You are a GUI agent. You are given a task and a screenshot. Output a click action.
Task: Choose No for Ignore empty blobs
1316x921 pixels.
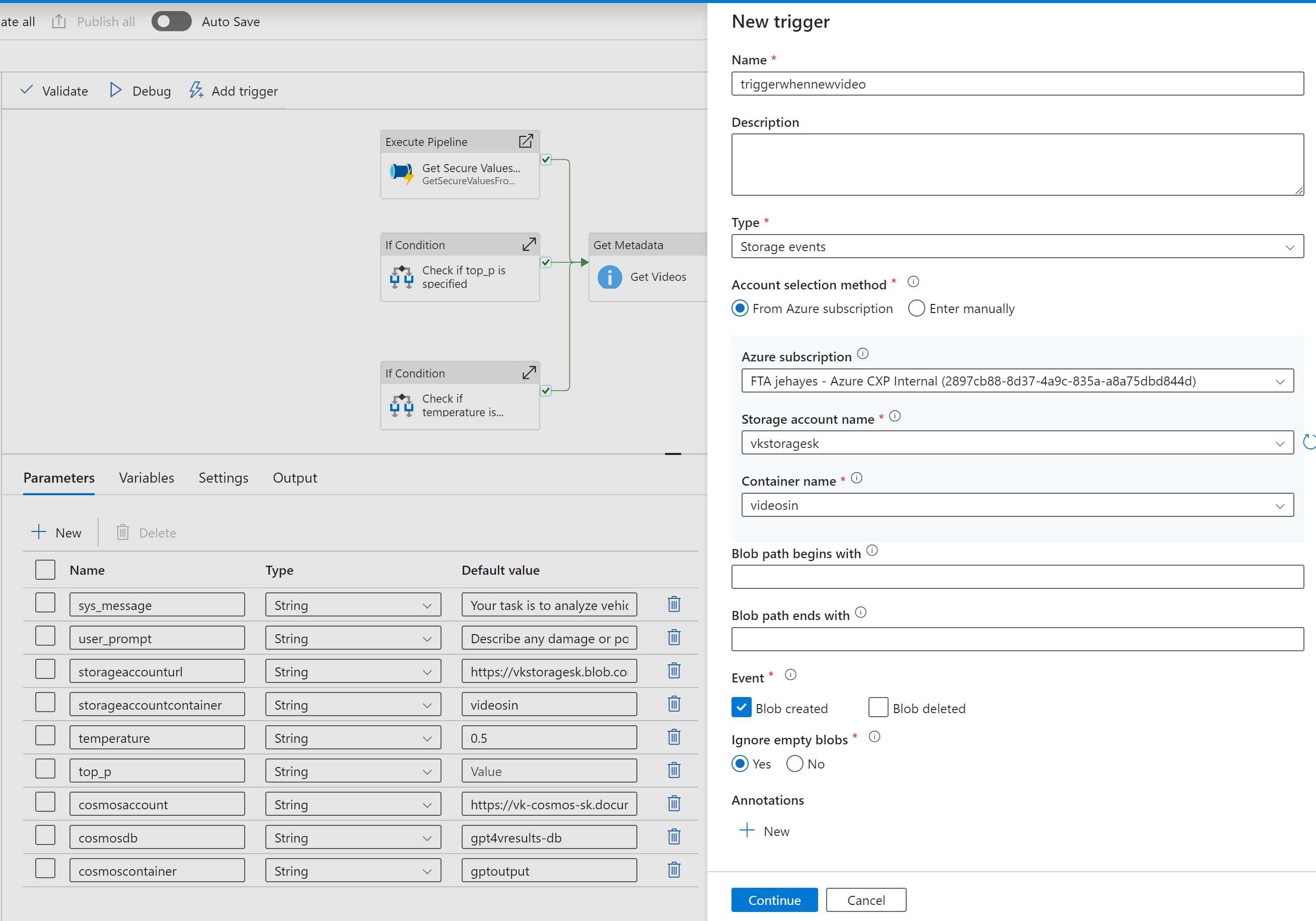pyautogui.click(x=794, y=763)
